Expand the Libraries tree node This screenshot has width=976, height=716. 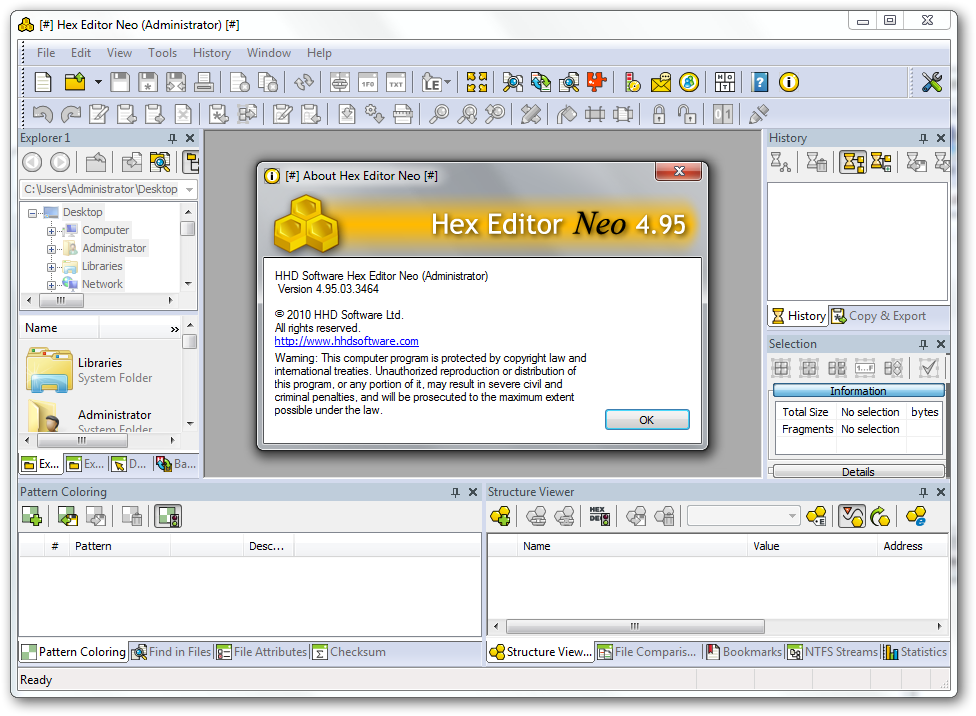click(51, 267)
